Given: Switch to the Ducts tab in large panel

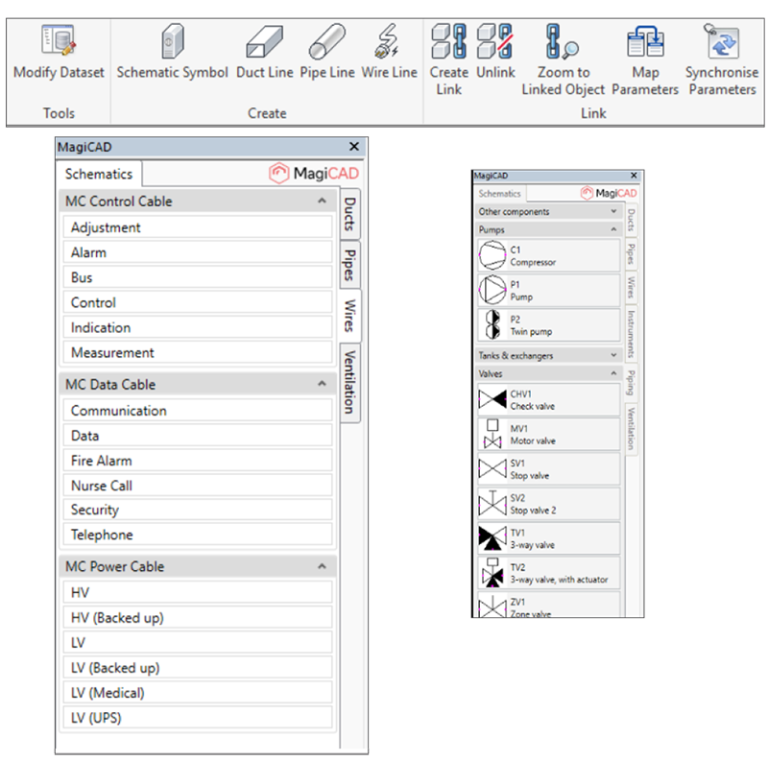Looking at the screenshot, I should click(350, 214).
